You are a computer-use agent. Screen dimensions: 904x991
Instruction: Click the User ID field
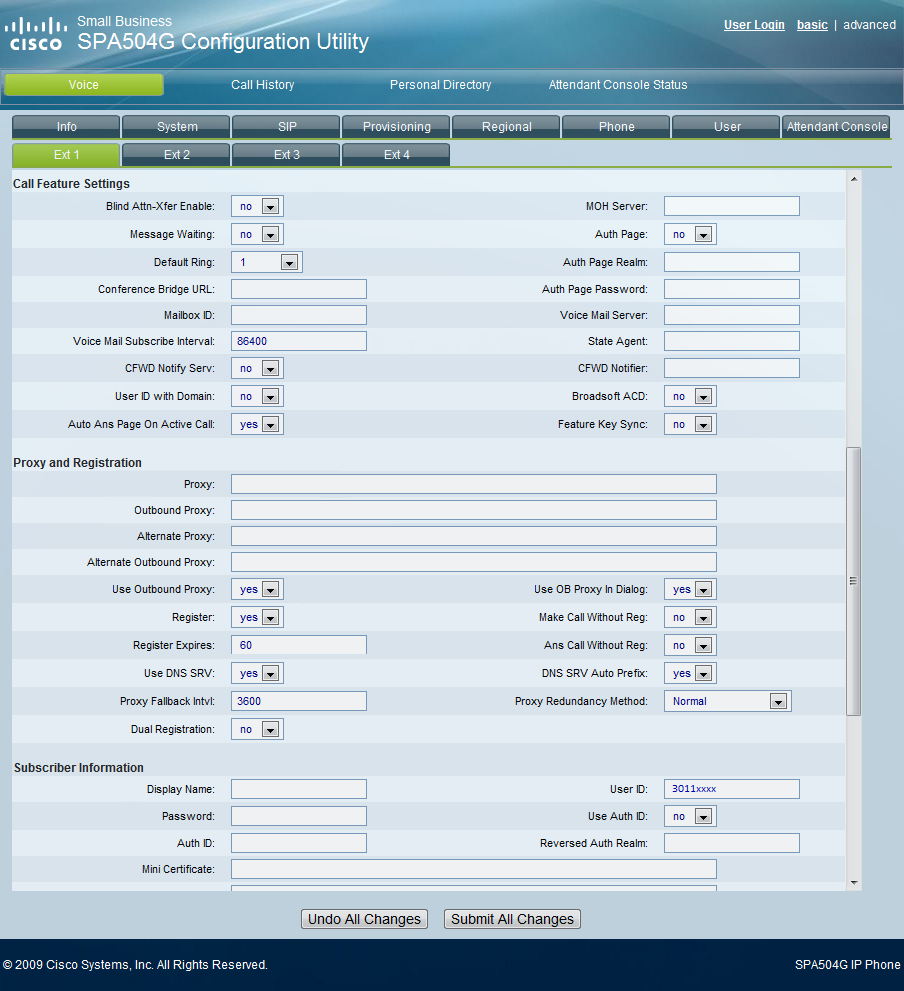[731, 789]
